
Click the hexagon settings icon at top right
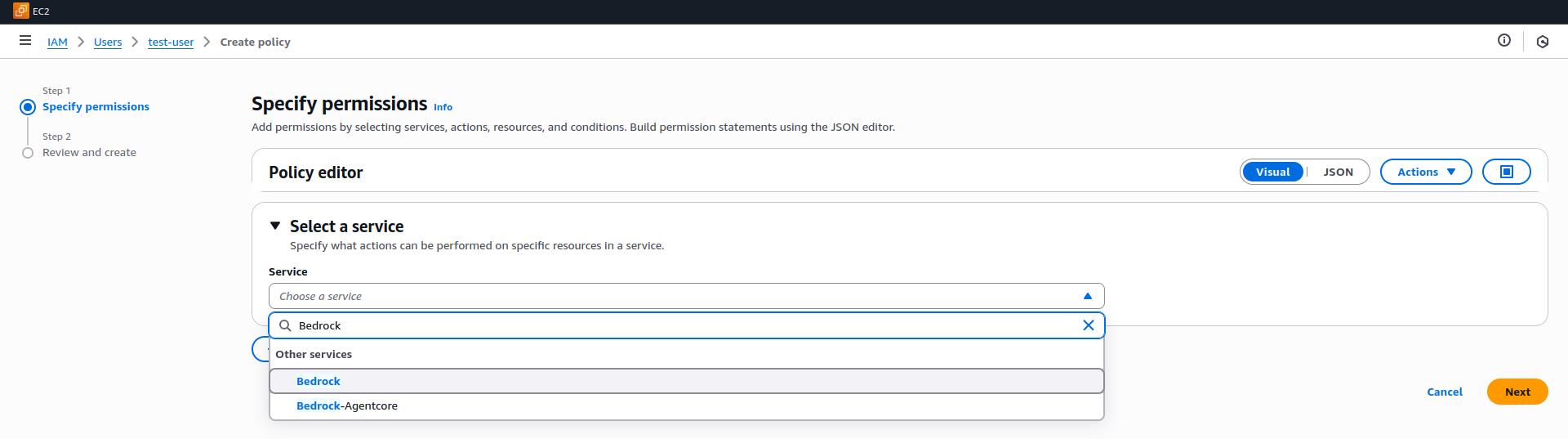click(1542, 42)
